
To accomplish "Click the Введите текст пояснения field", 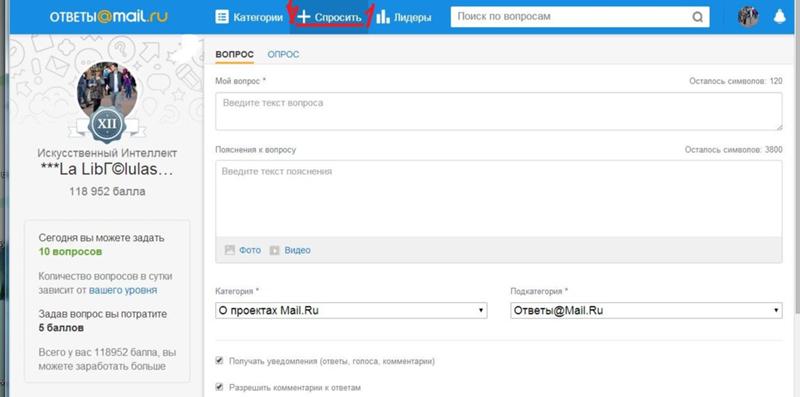I will (x=498, y=198).
